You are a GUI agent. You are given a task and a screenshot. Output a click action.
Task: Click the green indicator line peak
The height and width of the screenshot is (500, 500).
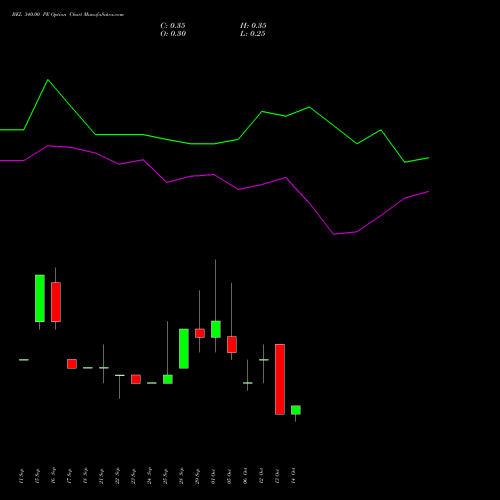[x=48, y=80]
